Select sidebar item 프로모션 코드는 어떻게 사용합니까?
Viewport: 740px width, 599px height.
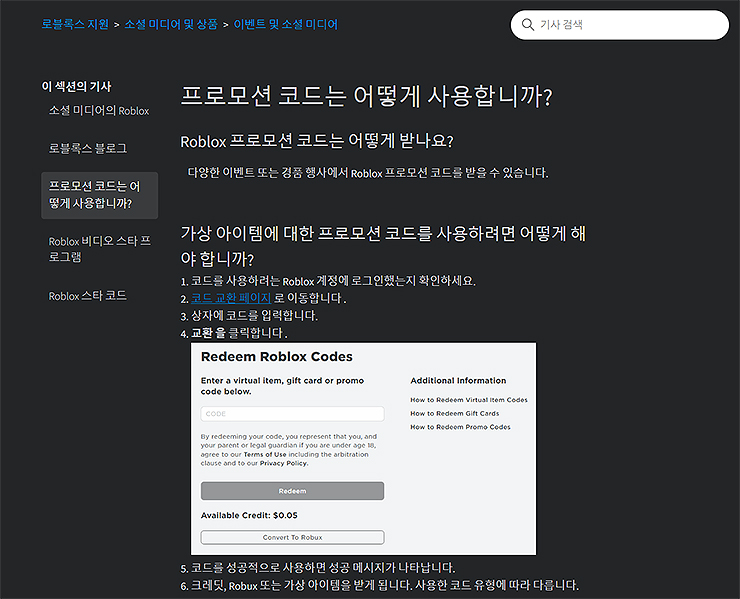(x=100, y=195)
